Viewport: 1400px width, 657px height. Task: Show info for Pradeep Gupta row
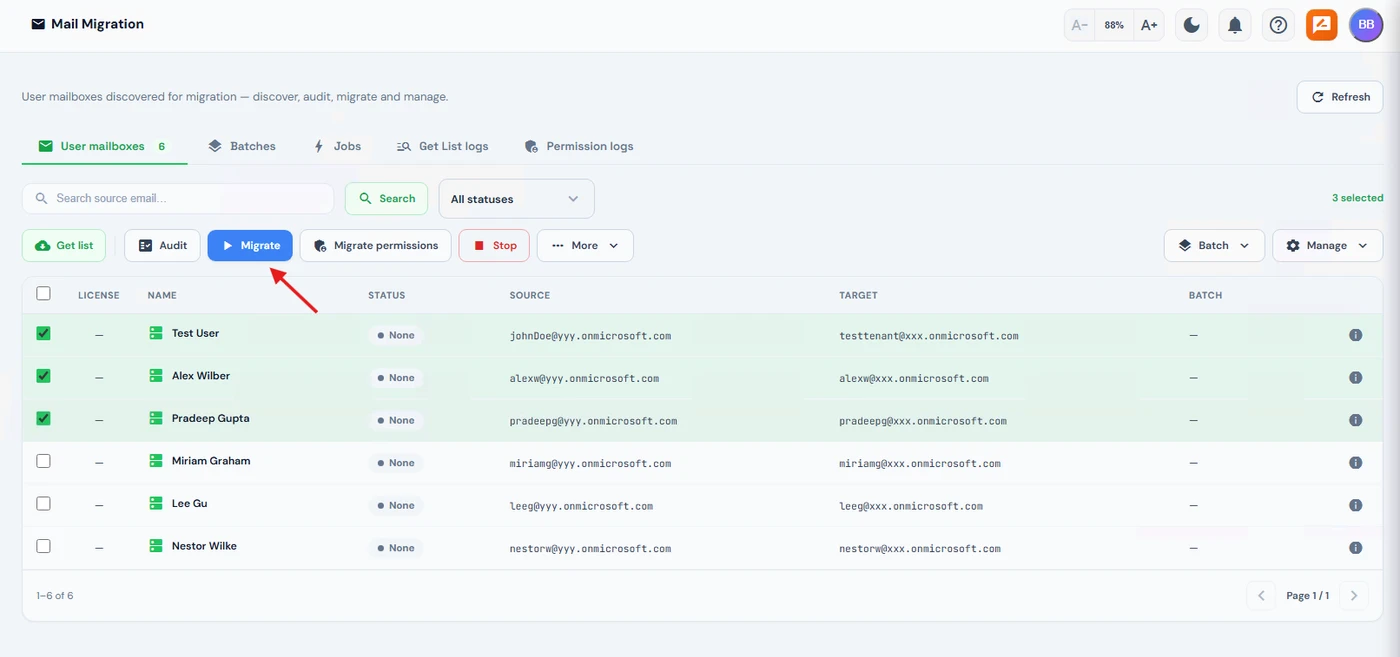point(1356,420)
